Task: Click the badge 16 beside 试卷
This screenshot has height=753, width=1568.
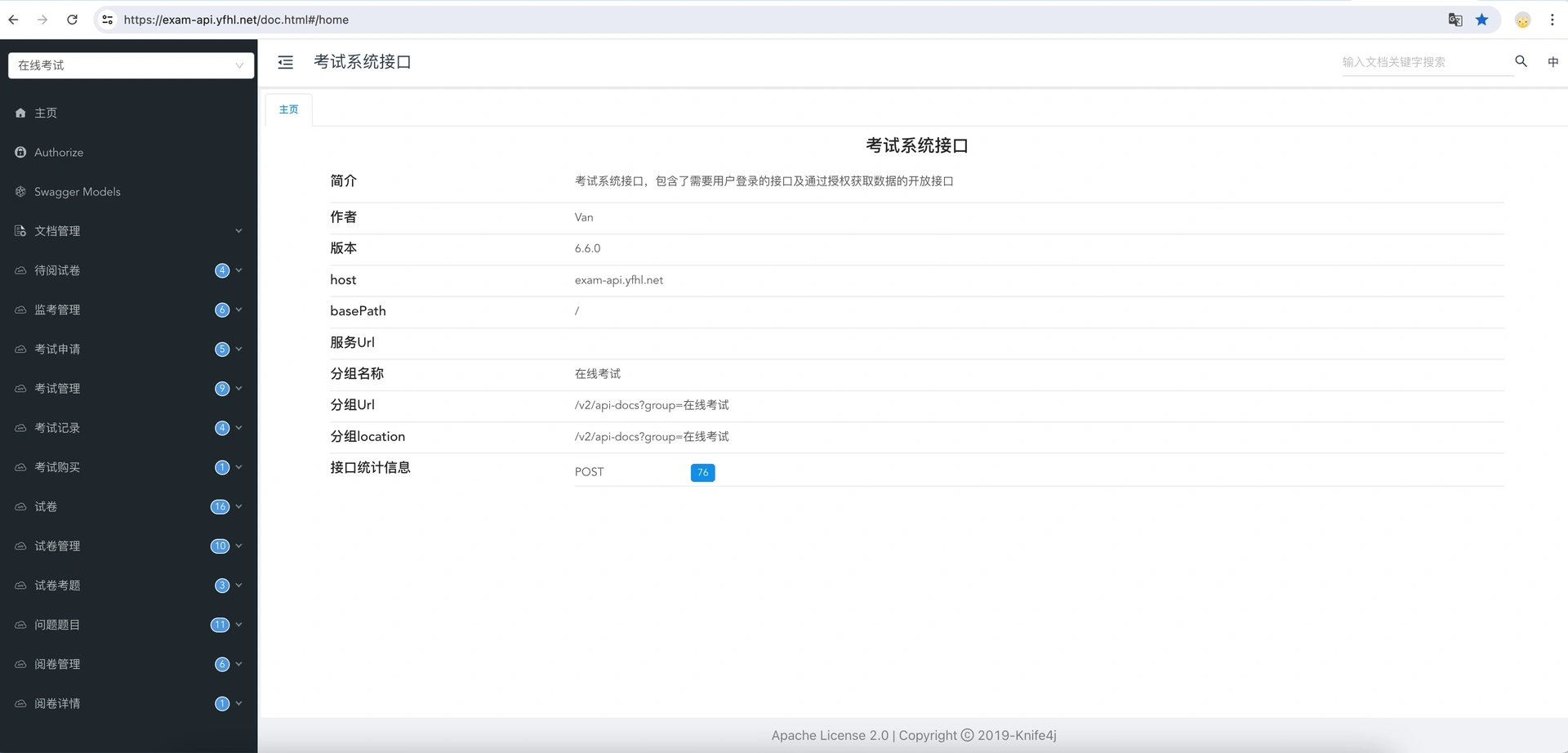Action: [x=220, y=506]
